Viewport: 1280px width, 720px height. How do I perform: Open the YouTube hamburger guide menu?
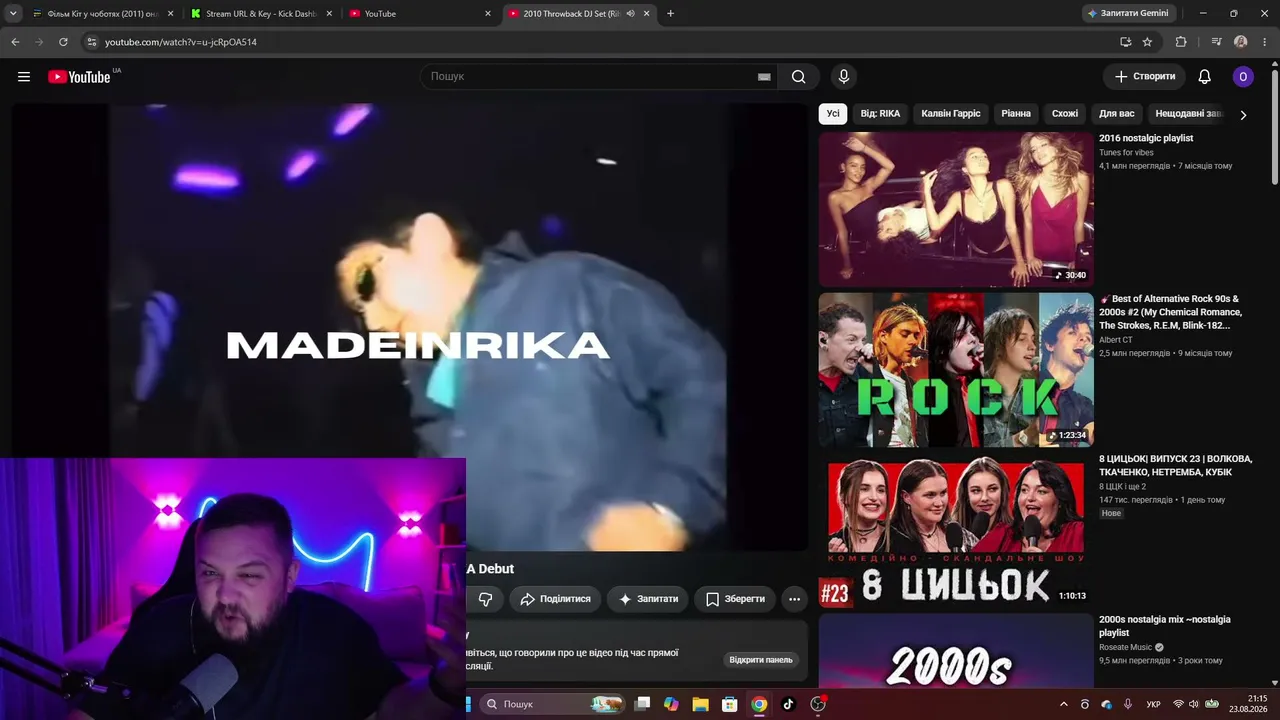24,77
